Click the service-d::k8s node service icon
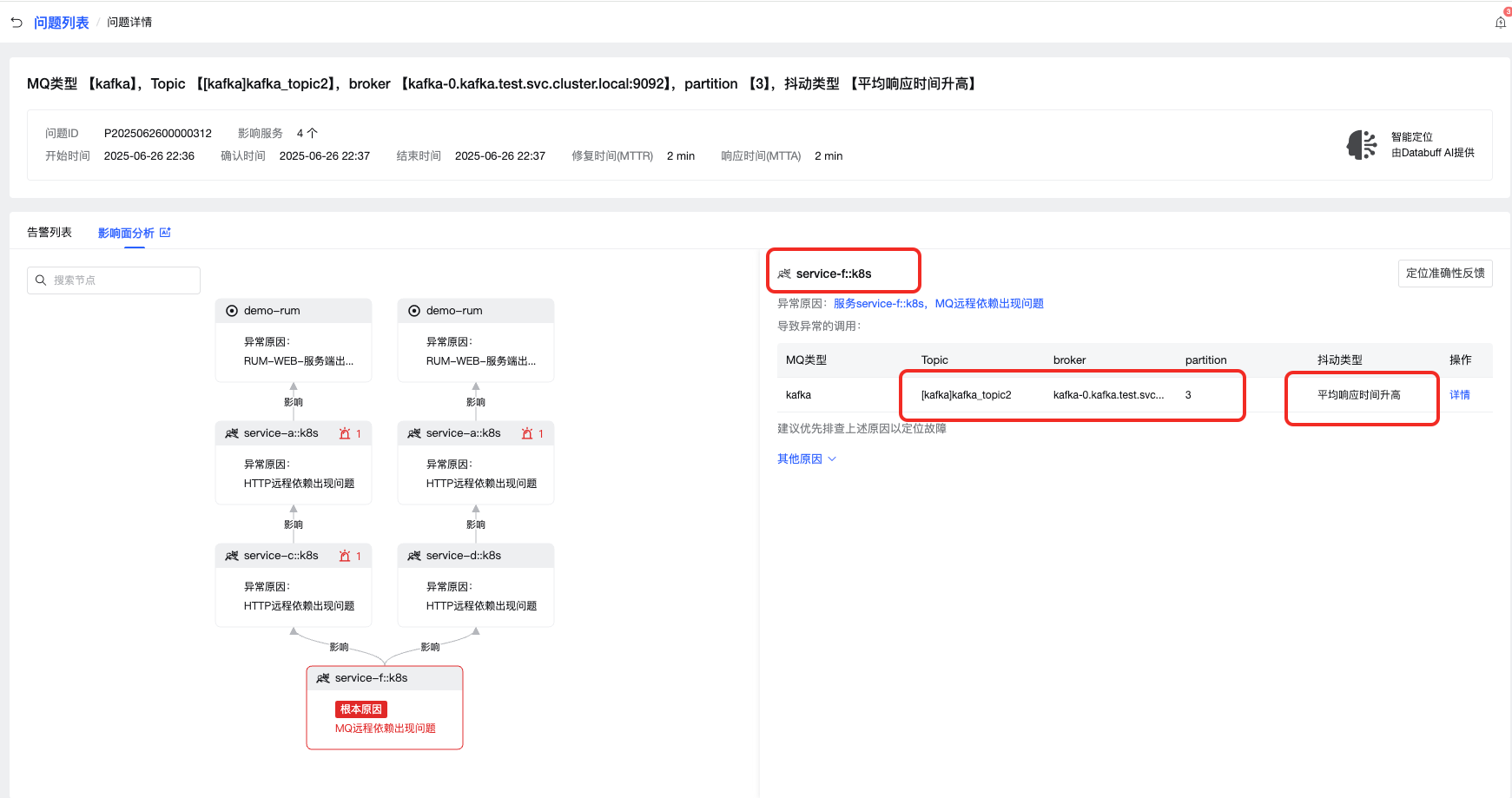 pyautogui.click(x=414, y=556)
